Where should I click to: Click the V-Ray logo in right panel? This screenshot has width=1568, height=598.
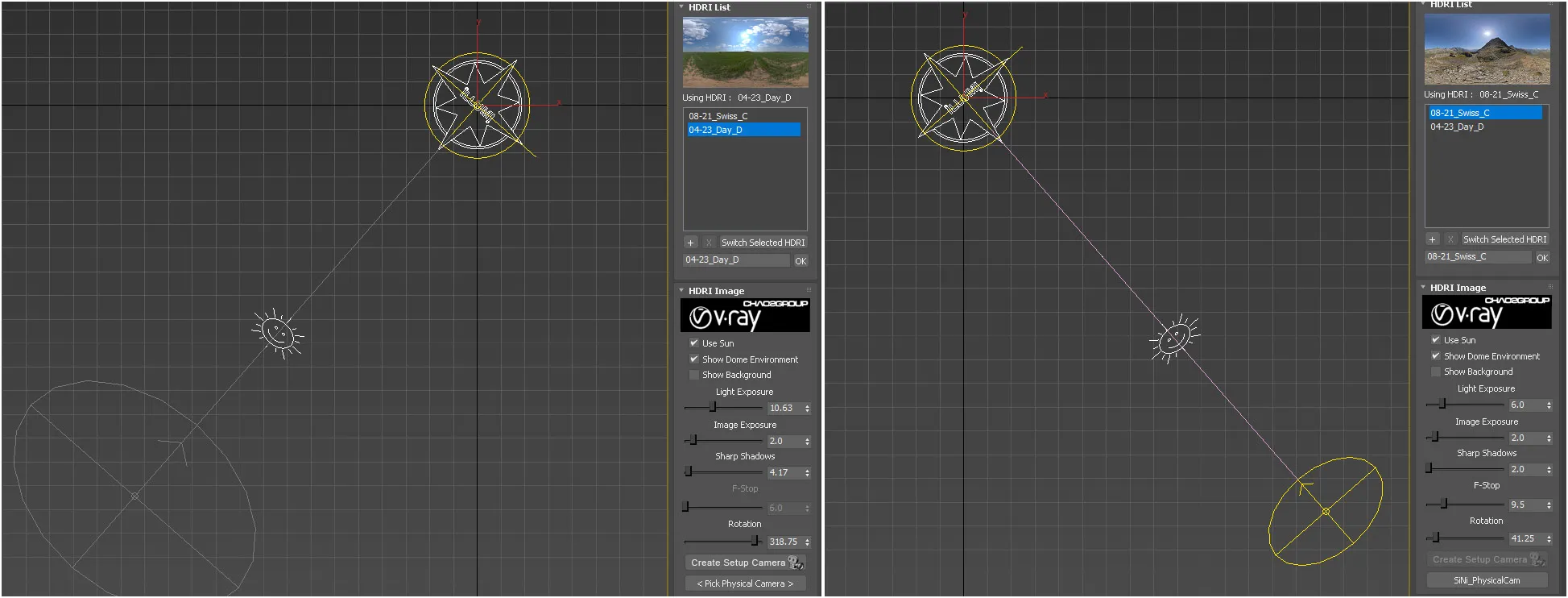click(1487, 312)
